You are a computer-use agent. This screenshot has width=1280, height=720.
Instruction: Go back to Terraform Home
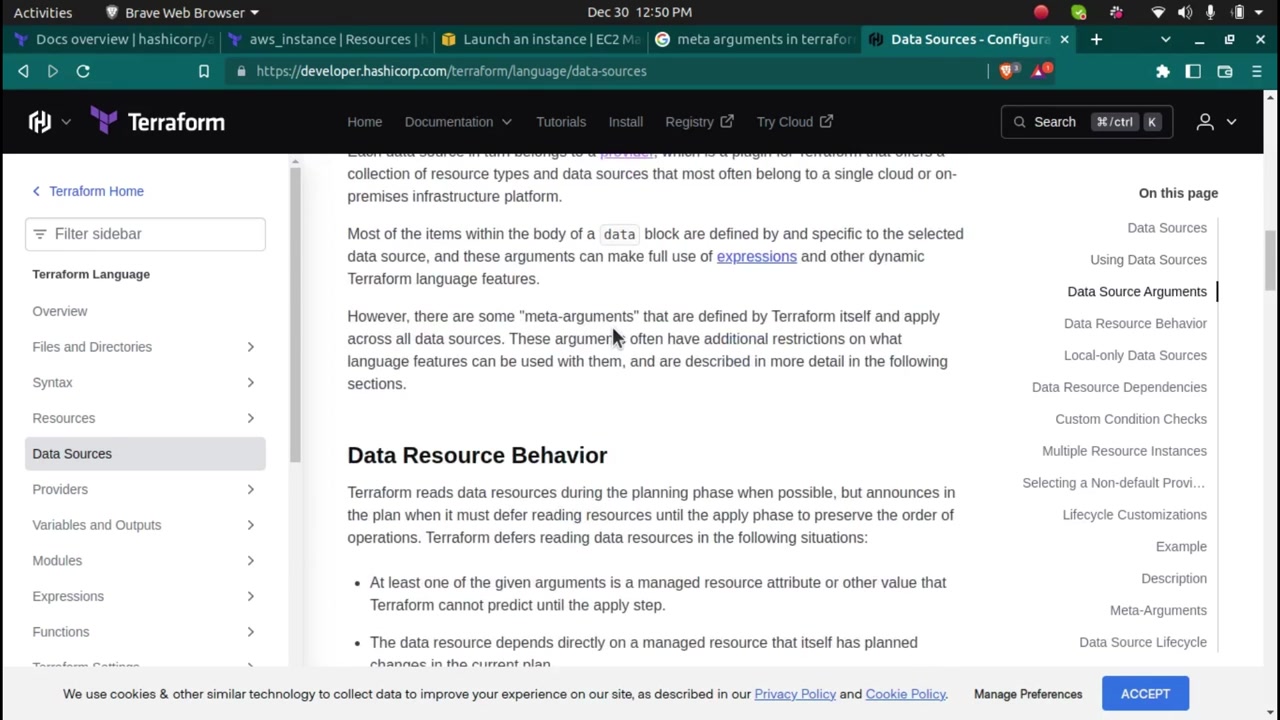[x=88, y=191]
